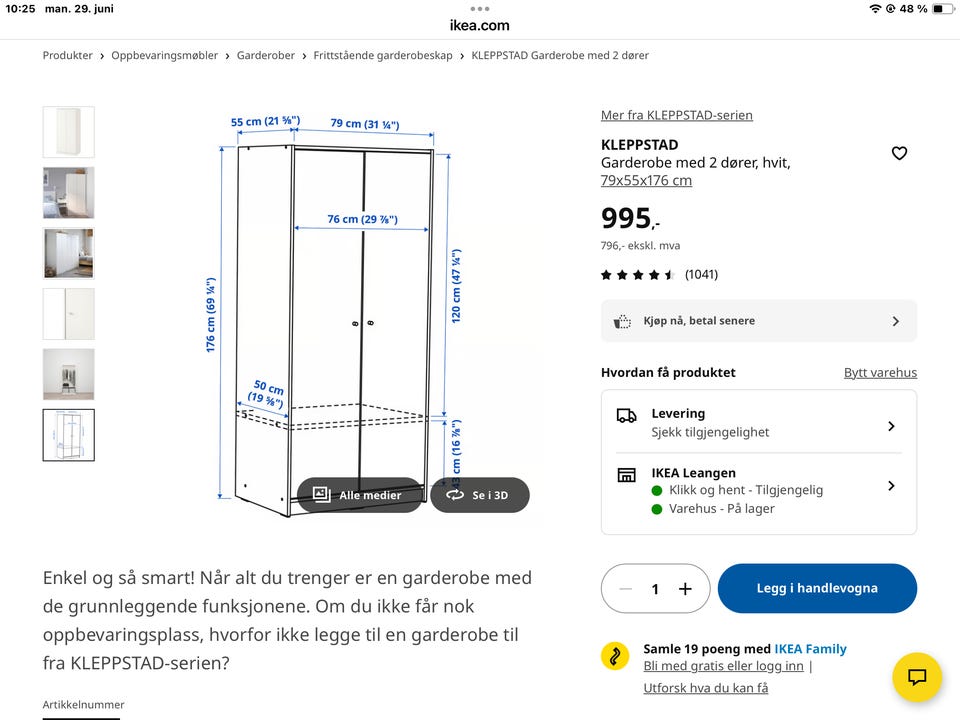This screenshot has height=720, width=960.
Task: Open Mer fra KLEPPSTAD-serien link
Action: click(x=677, y=115)
